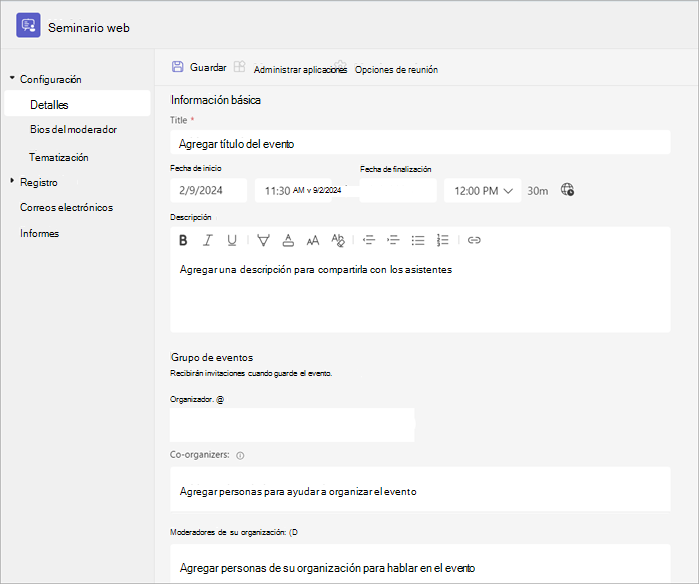
Task: Open Bios del moderador page
Action: point(74,130)
